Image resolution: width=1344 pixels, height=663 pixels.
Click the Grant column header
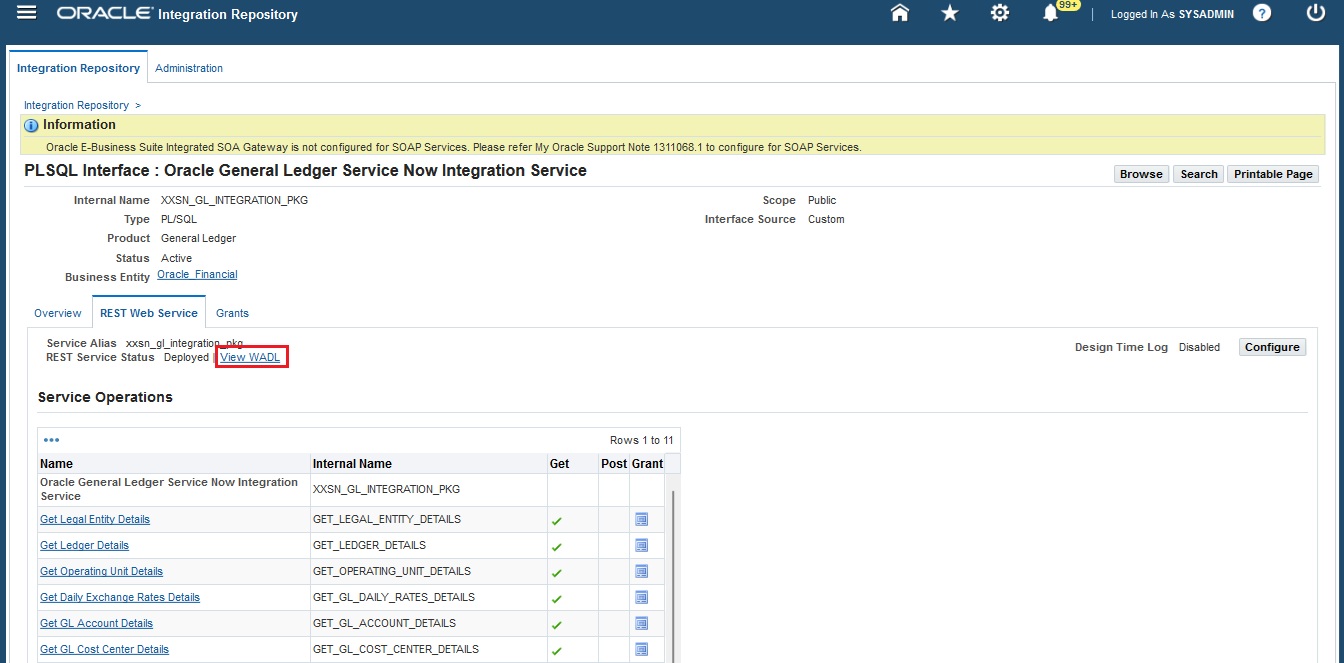point(647,464)
